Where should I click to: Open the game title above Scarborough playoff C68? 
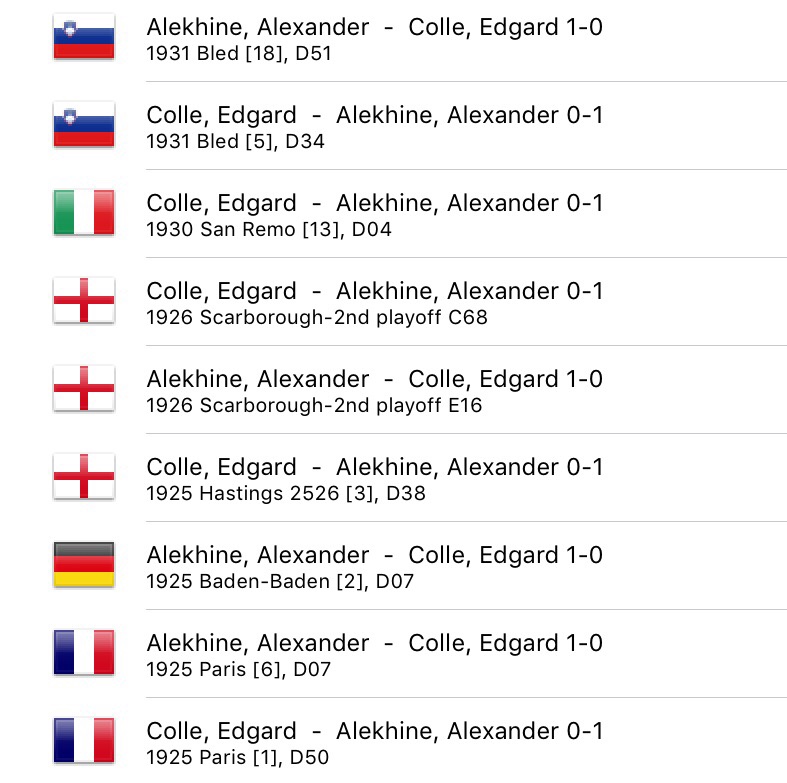tap(374, 292)
